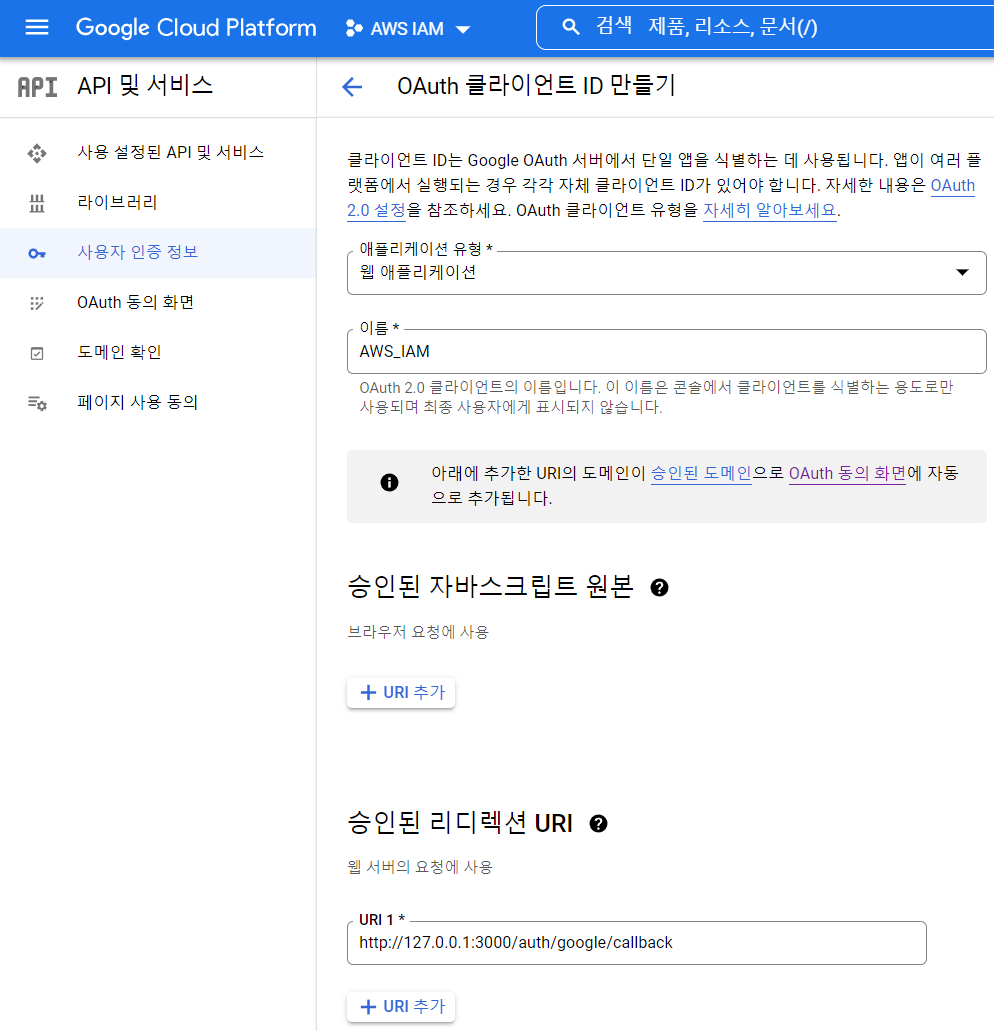Click the enabled APIs diamond icon
The width and height of the screenshot is (994, 1031).
tap(37, 153)
